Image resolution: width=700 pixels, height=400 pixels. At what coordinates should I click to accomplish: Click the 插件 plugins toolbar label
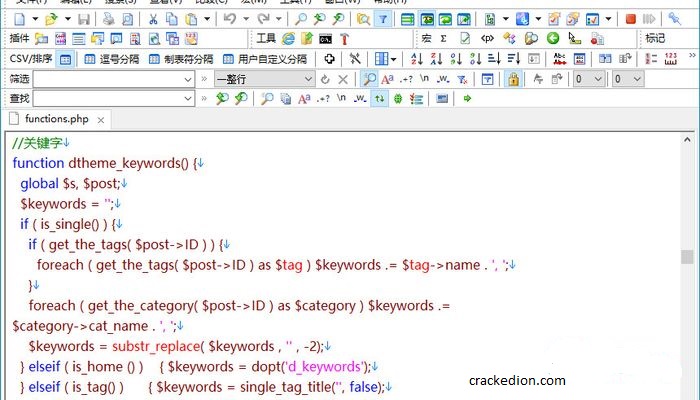19,39
